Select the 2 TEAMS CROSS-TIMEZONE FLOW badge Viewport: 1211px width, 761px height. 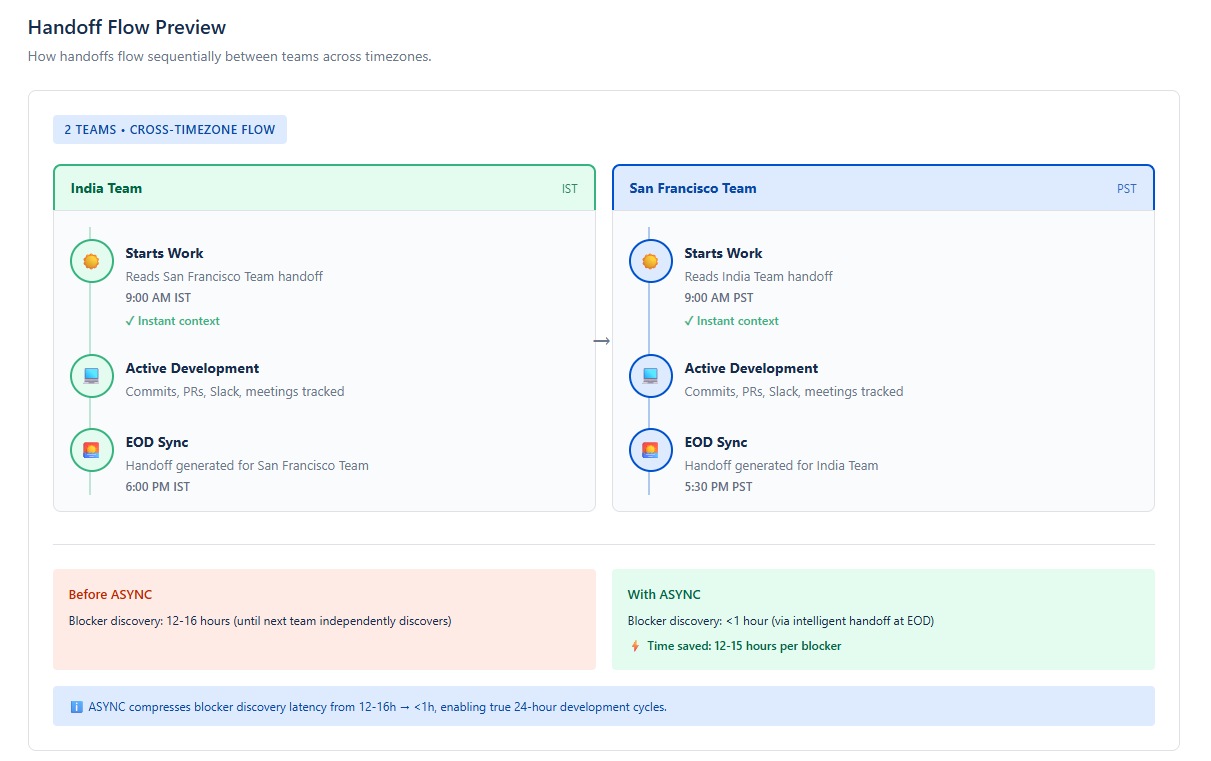tap(170, 129)
